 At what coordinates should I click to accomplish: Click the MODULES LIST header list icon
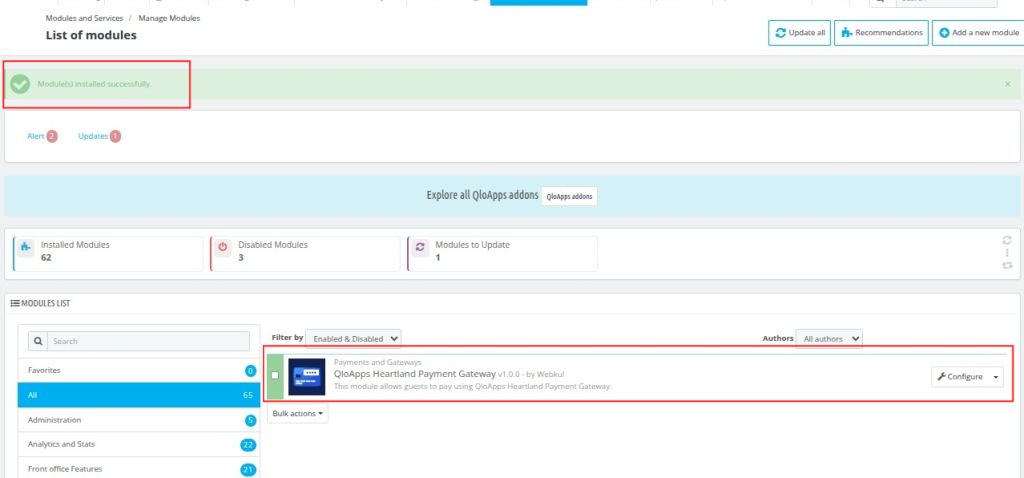15,304
